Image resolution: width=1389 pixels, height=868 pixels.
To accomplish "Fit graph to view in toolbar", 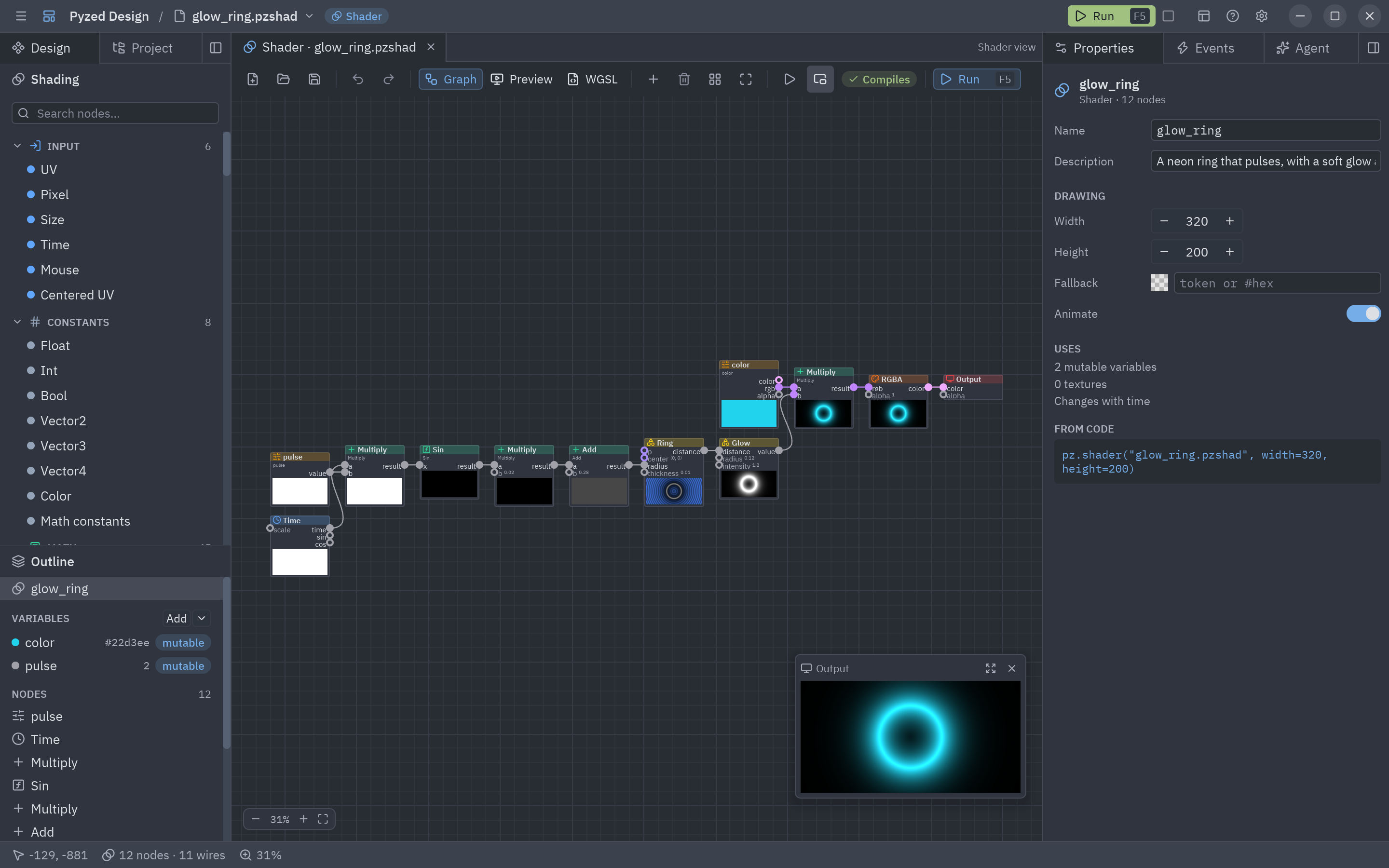I will tap(746, 79).
